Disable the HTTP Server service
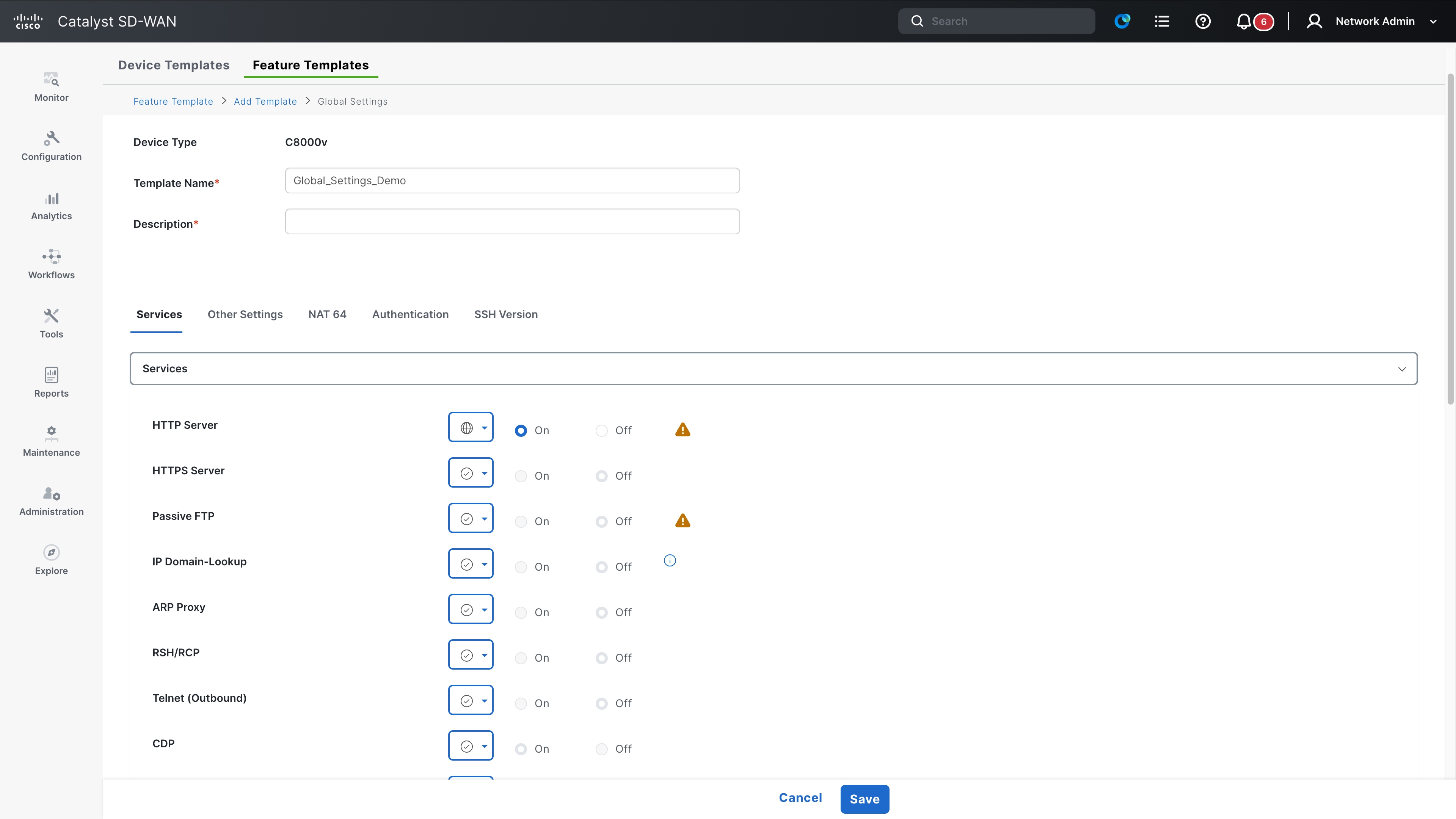The image size is (1456, 819). click(x=601, y=430)
